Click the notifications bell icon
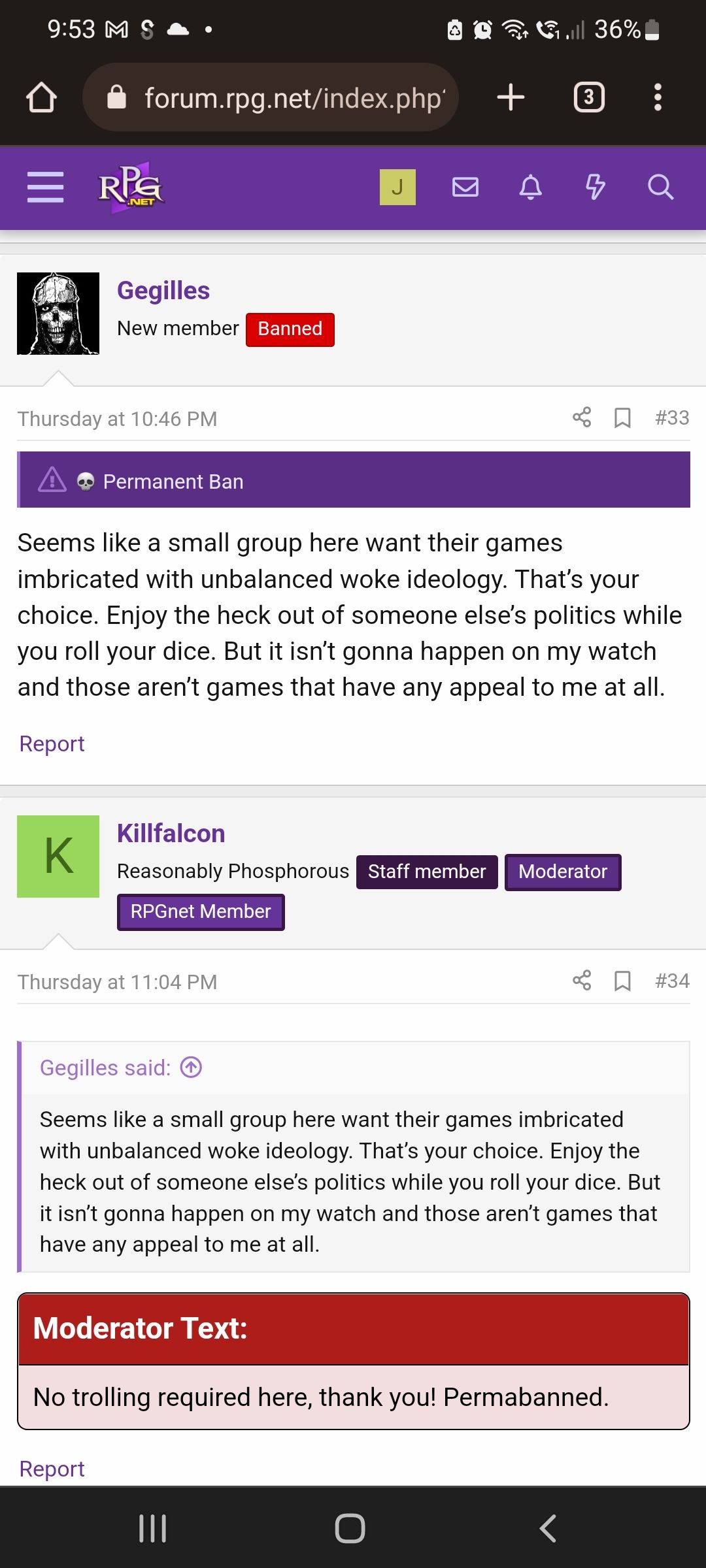This screenshot has height=1568, width=706. 530,188
